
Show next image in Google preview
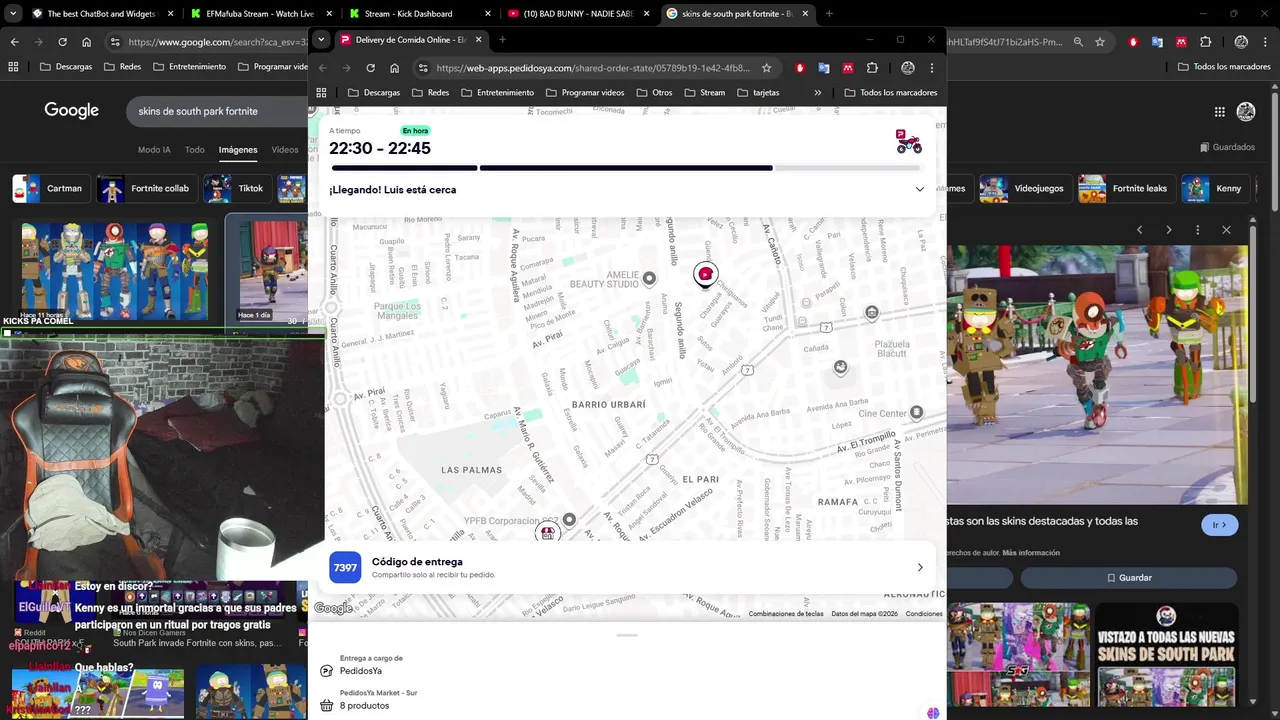(1168, 230)
